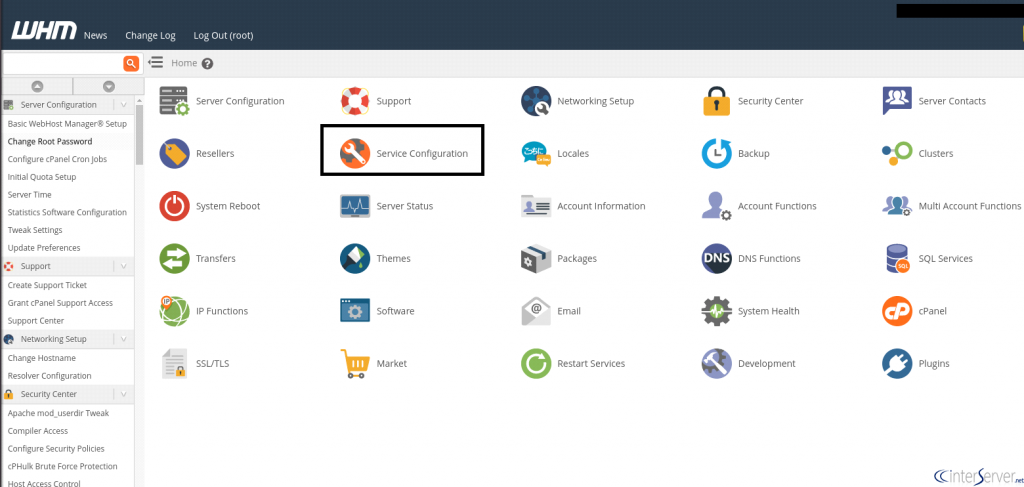Open Change Hostname sidebar link
Image resolution: width=1024 pixels, height=487 pixels.
[42, 358]
